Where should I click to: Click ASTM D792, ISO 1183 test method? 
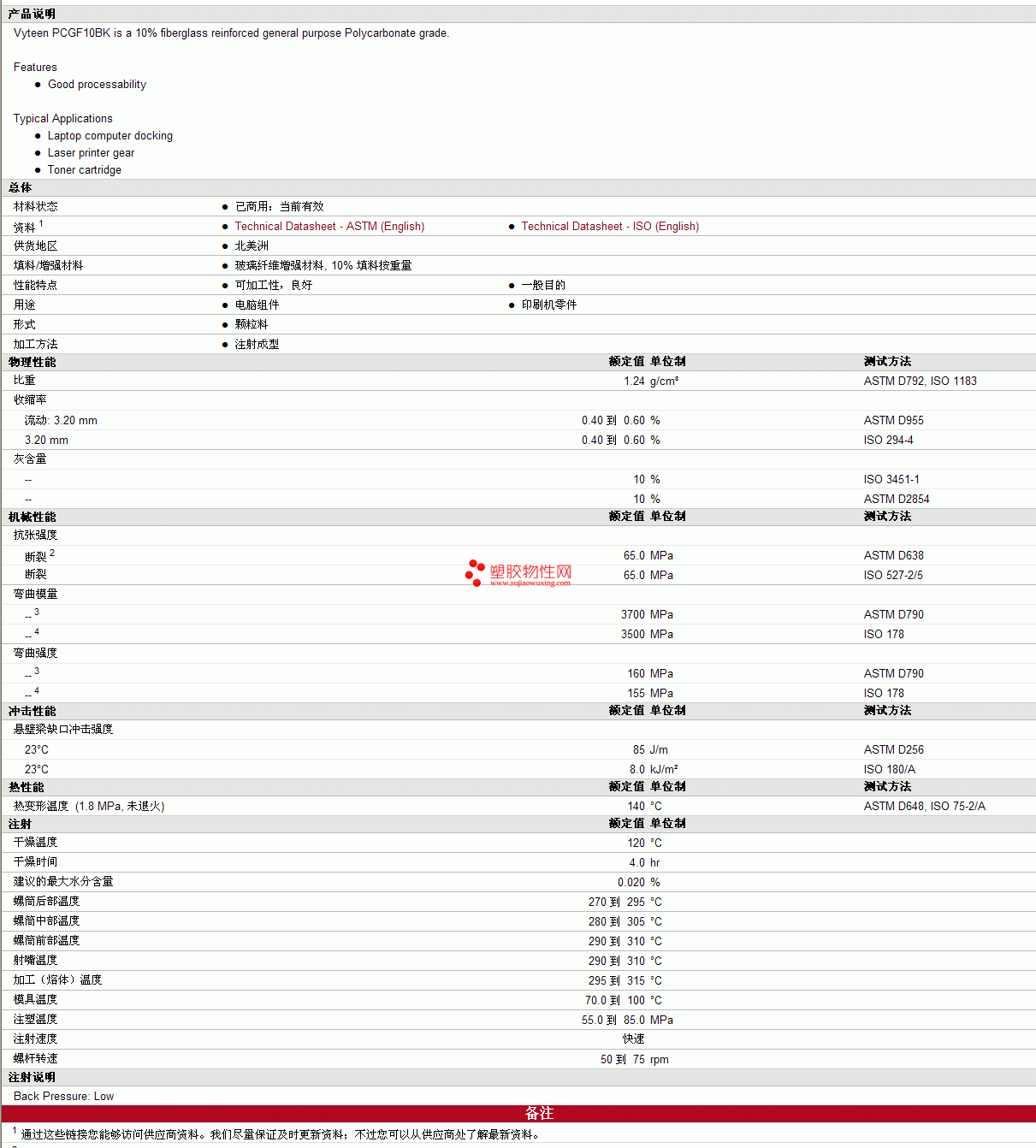tap(921, 382)
